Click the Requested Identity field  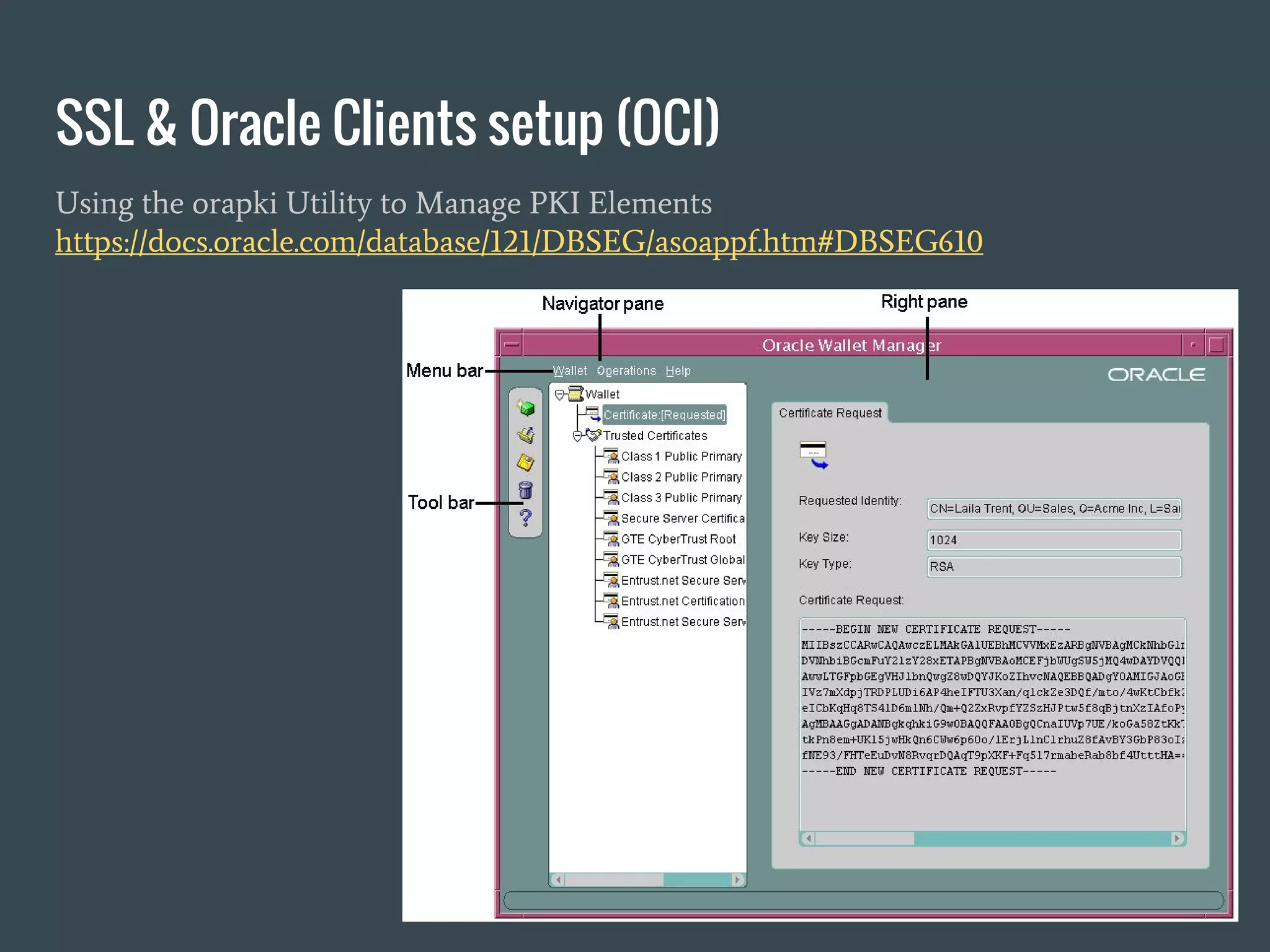click(x=1054, y=508)
